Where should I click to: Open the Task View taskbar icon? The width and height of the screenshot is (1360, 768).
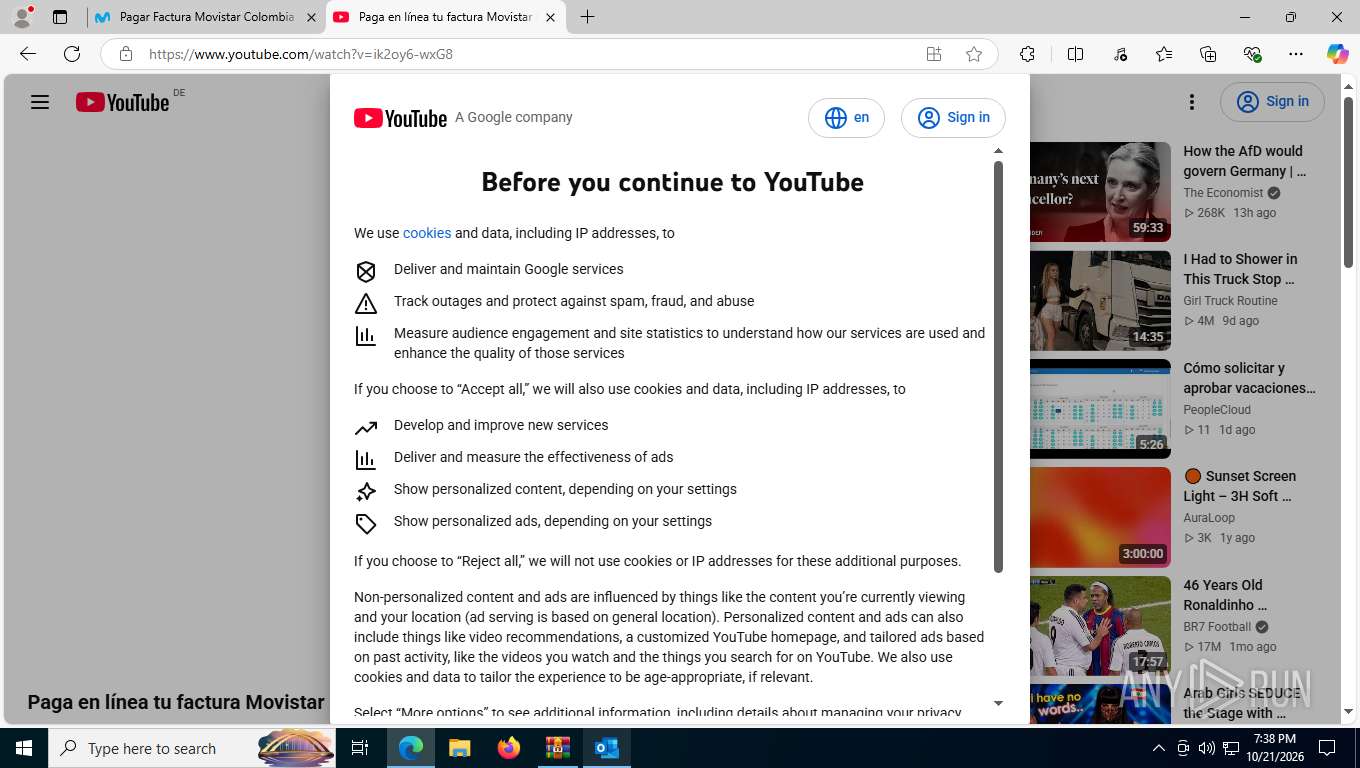(x=360, y=748)
